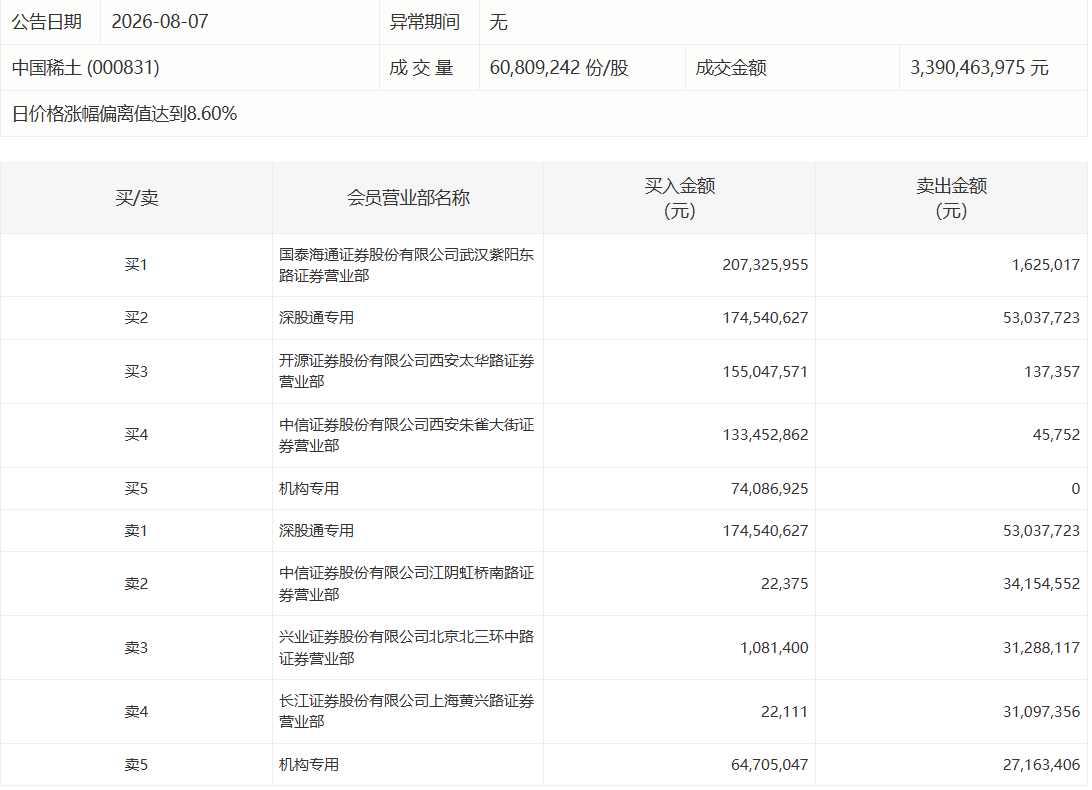Select 174,540,627 in the 卖1 row
Viewport: 1092px width, 790px height.
tap(765, 531)
